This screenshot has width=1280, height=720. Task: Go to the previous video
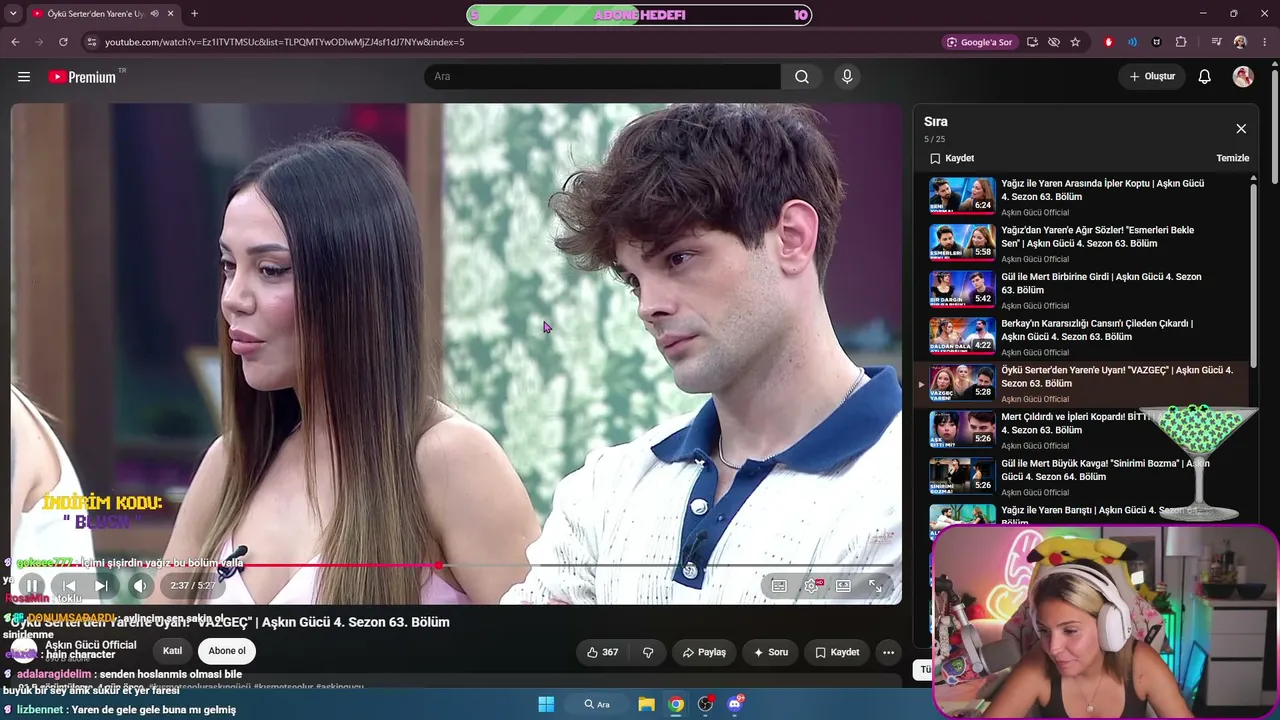tap(69, 586)
